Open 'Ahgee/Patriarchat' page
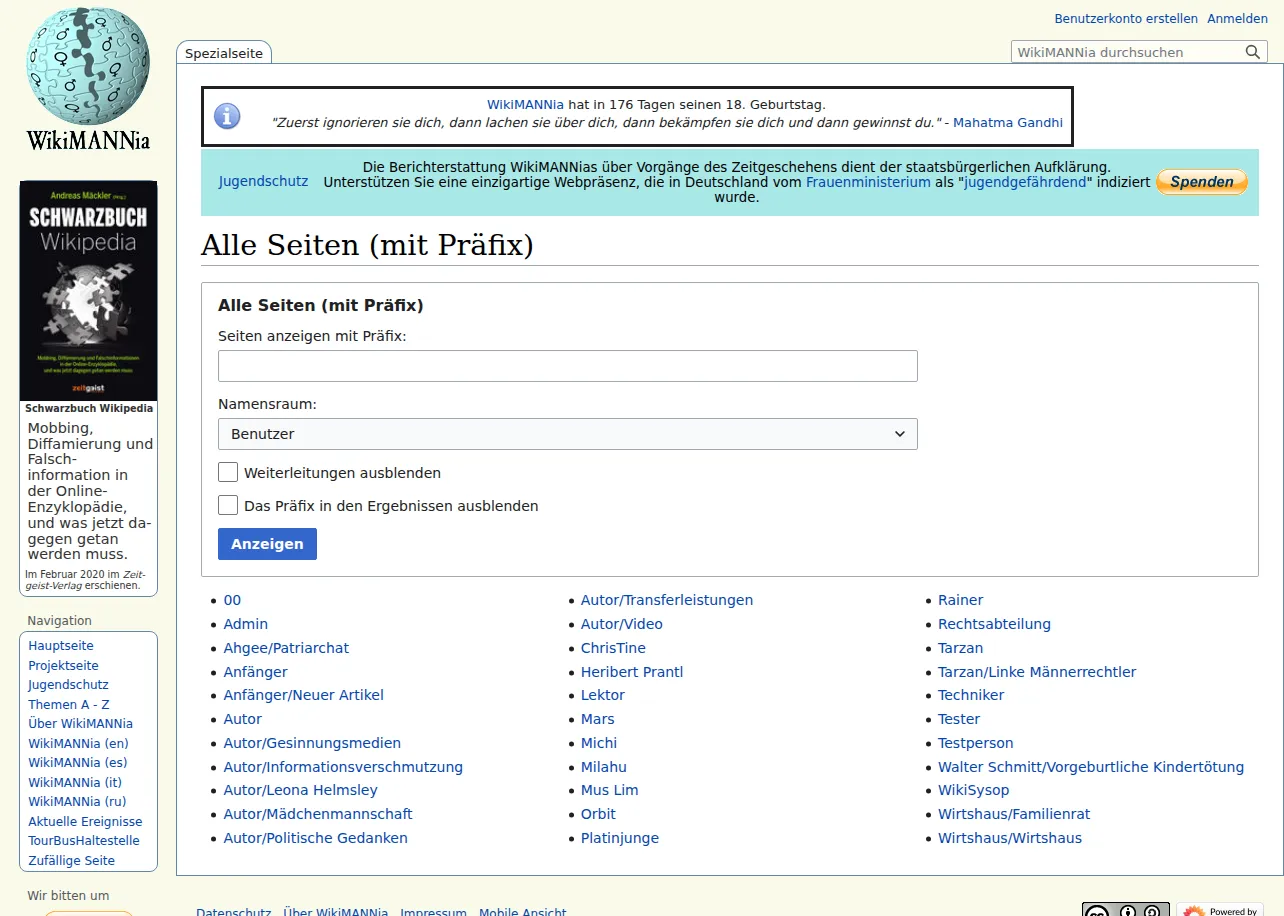 tap(286, 648)
